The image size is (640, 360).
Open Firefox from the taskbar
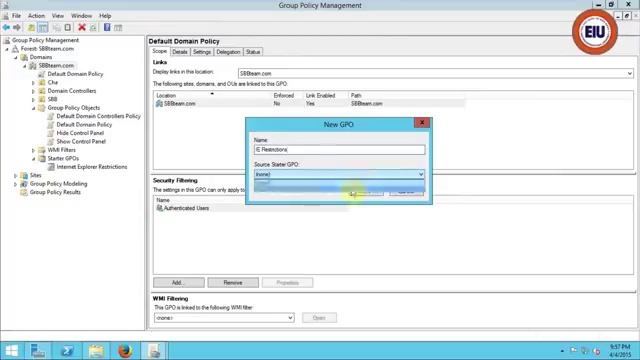coord(125,351)
